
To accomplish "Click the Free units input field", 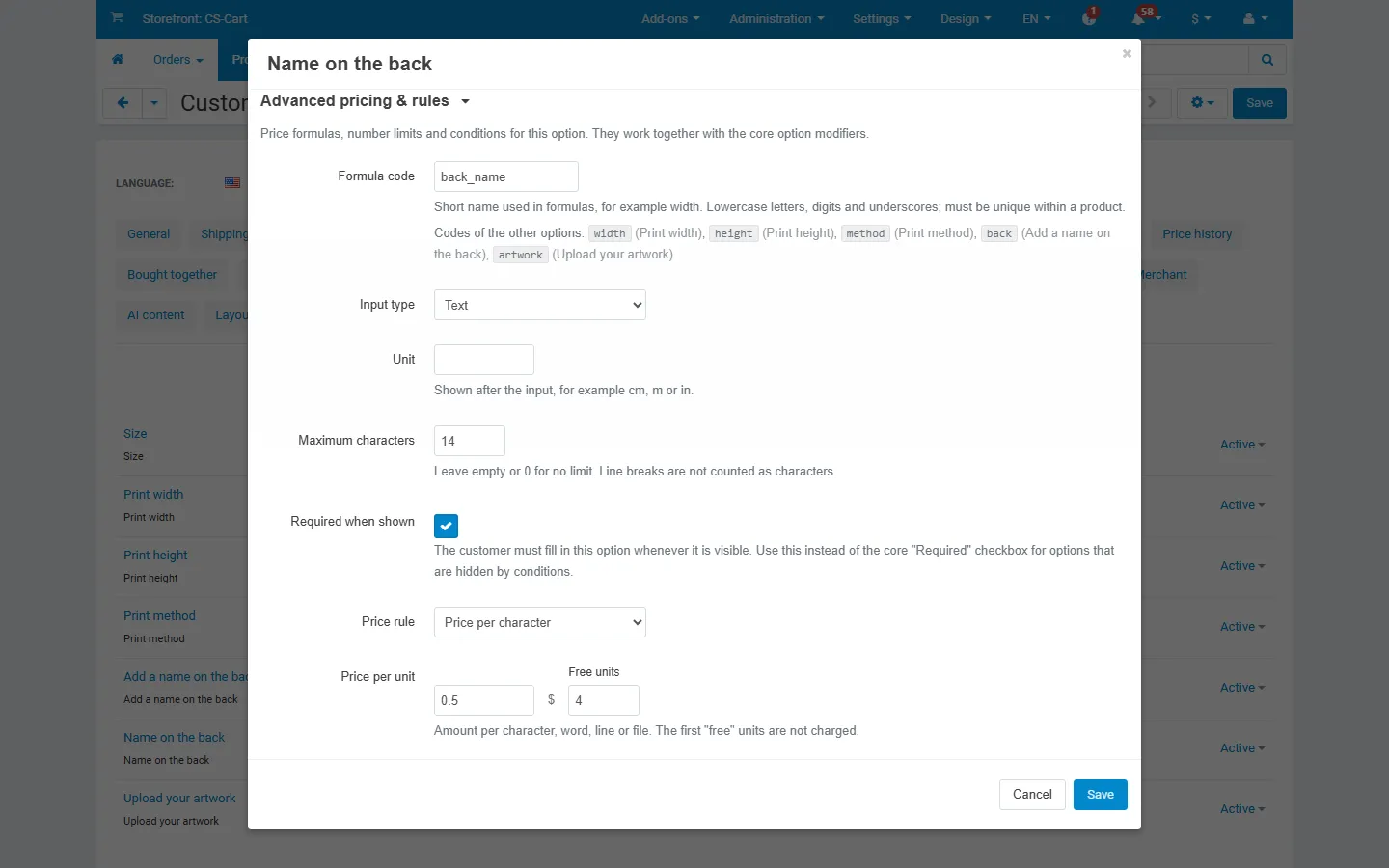I will [x=604, y=700].
